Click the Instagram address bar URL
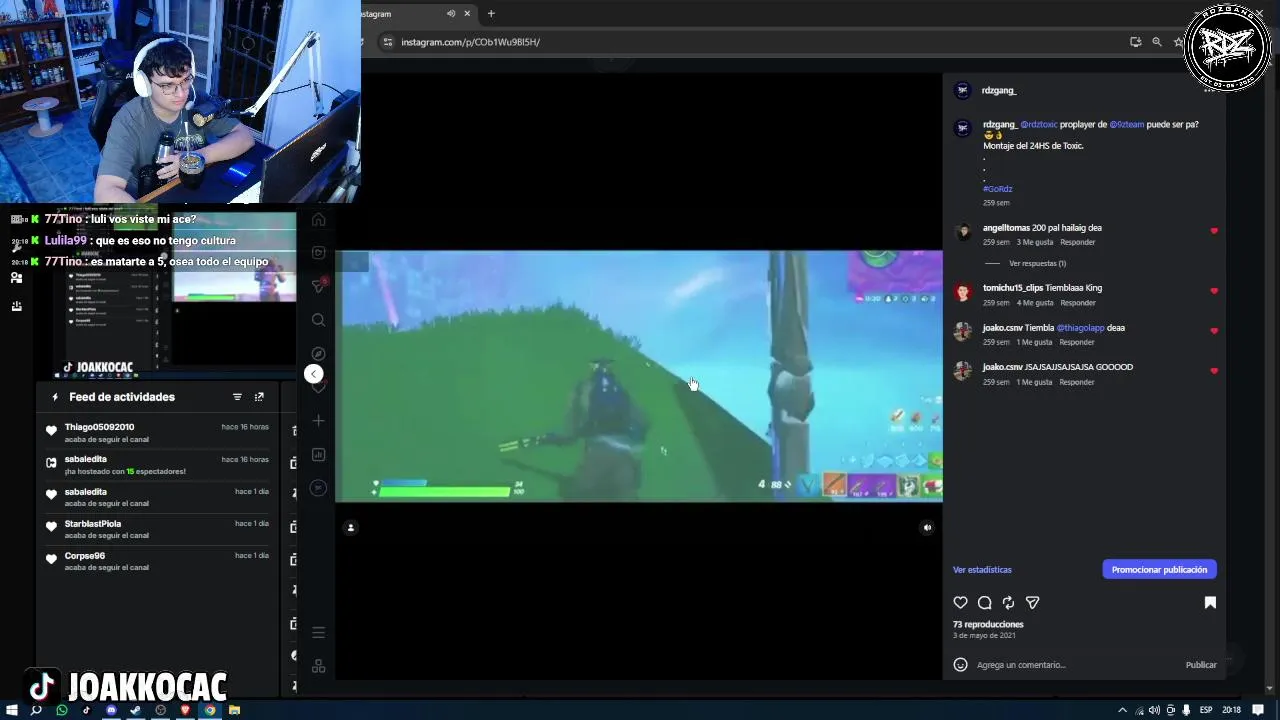The width and height of the screenshot is (1280, 720). point(470,42)
